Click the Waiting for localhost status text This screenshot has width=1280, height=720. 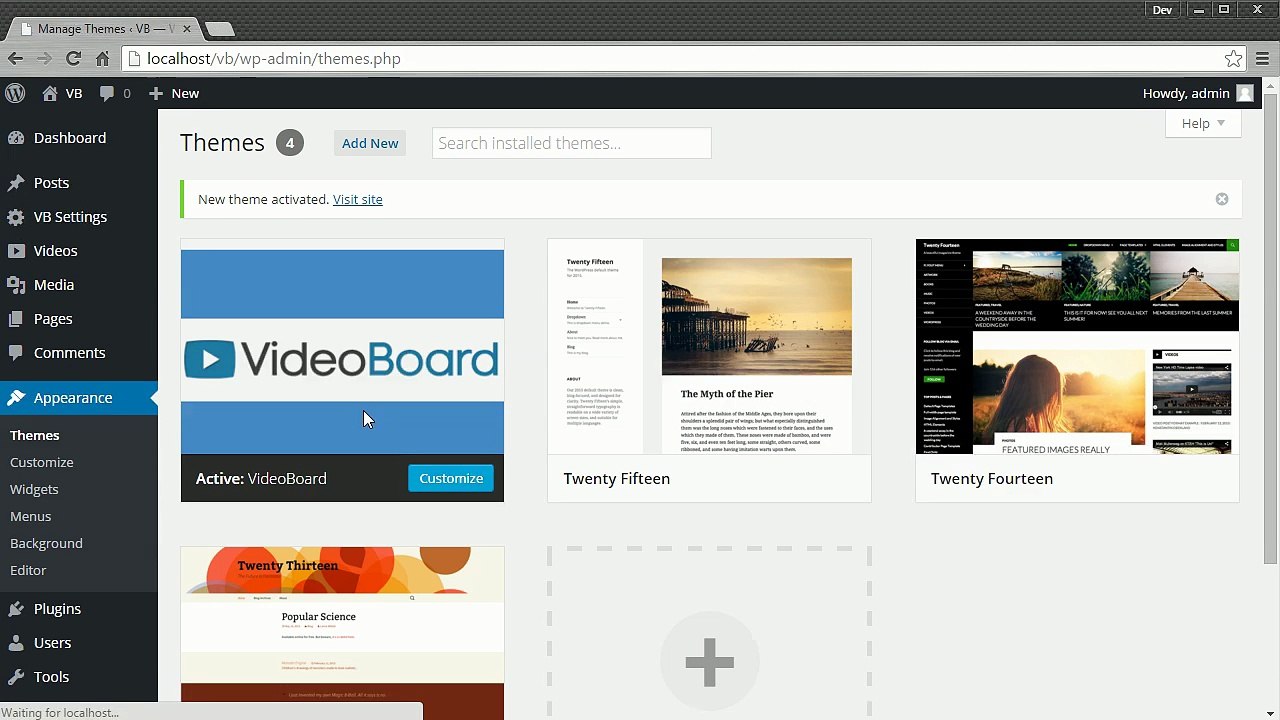click(61, 712)
